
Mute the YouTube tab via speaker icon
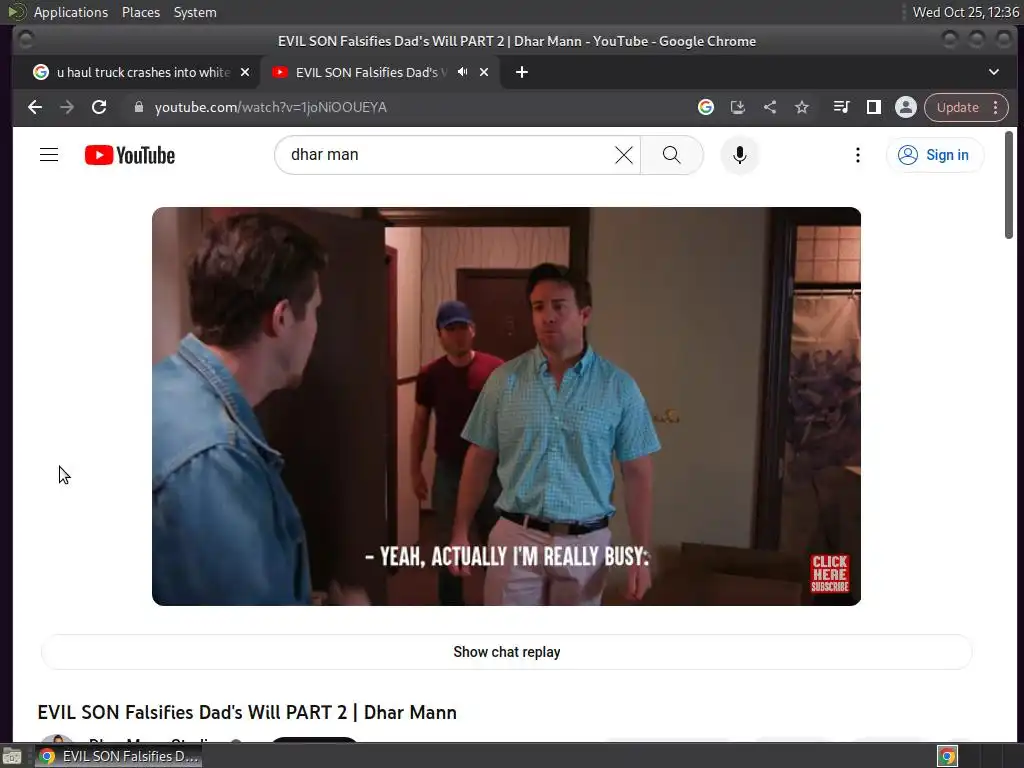click(462, 72)
